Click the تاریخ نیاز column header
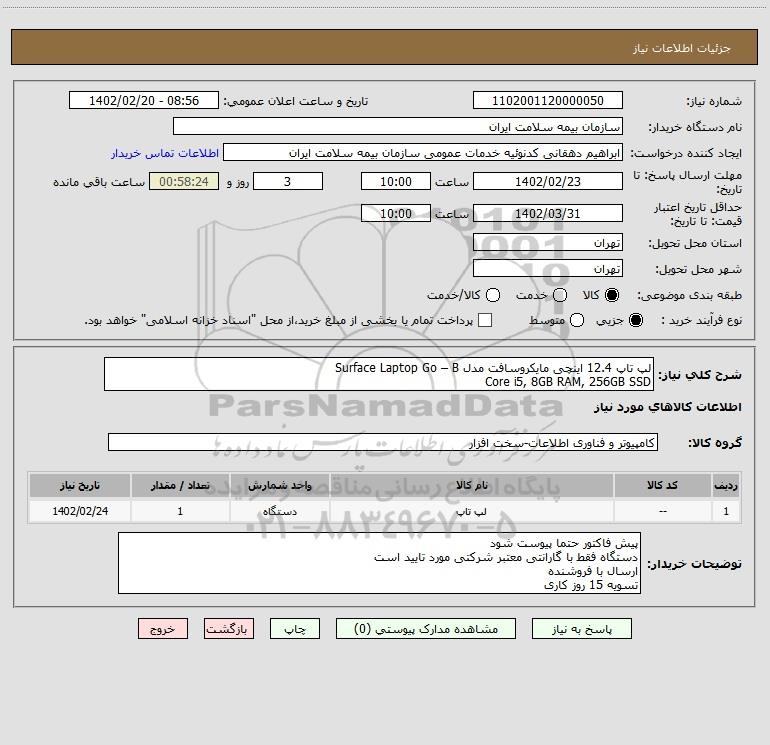770x745 pixels. [80, 485]
